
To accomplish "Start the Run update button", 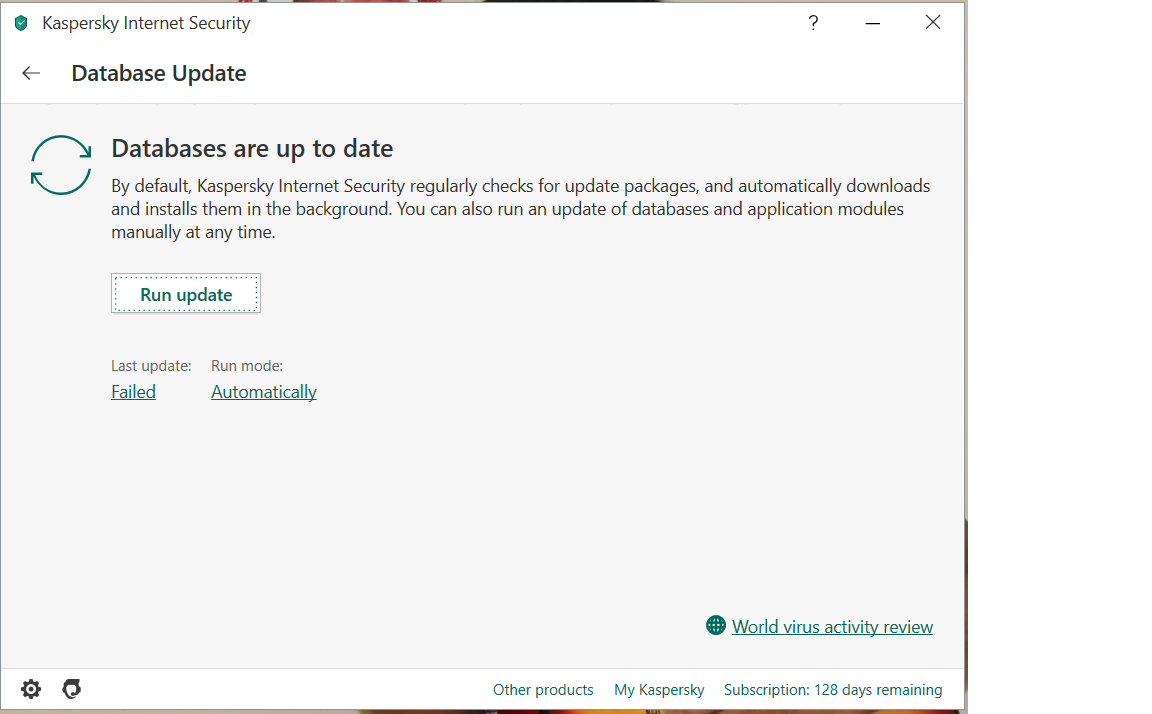I will (186, 294).
